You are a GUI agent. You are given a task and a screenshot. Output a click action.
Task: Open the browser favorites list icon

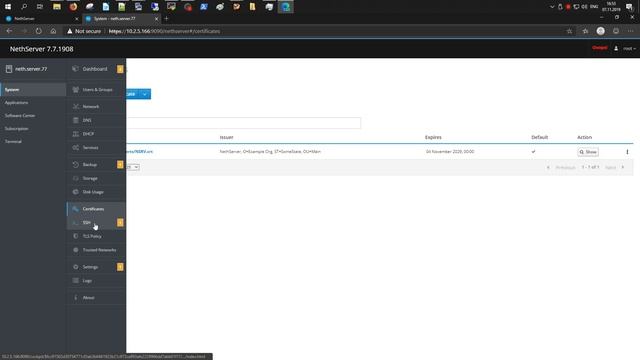click(585, 31)
